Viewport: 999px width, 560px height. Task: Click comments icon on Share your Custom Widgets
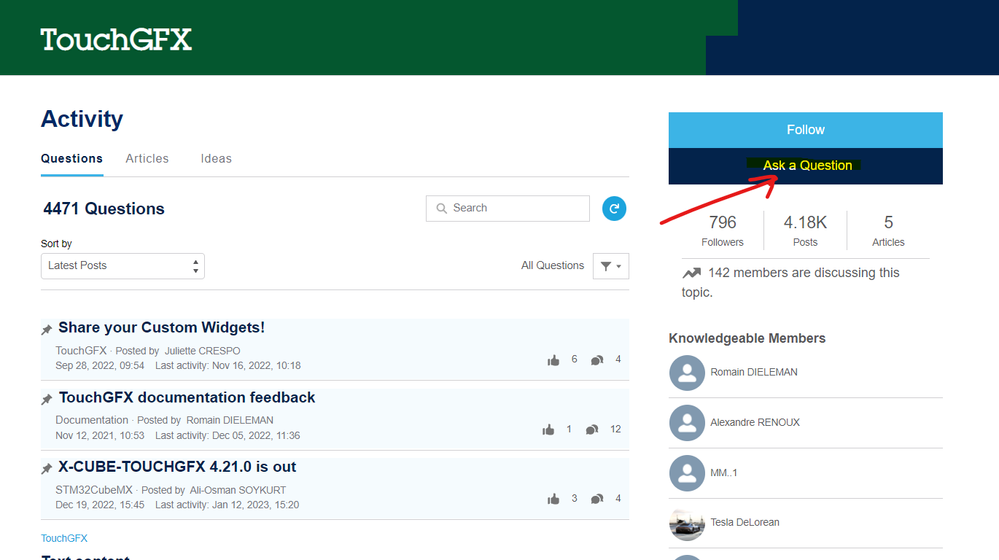[x=597, y=361]
